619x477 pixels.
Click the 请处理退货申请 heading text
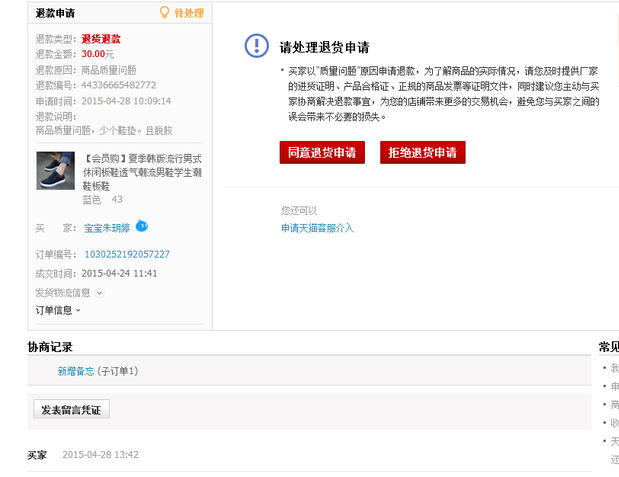pos(324,46)
